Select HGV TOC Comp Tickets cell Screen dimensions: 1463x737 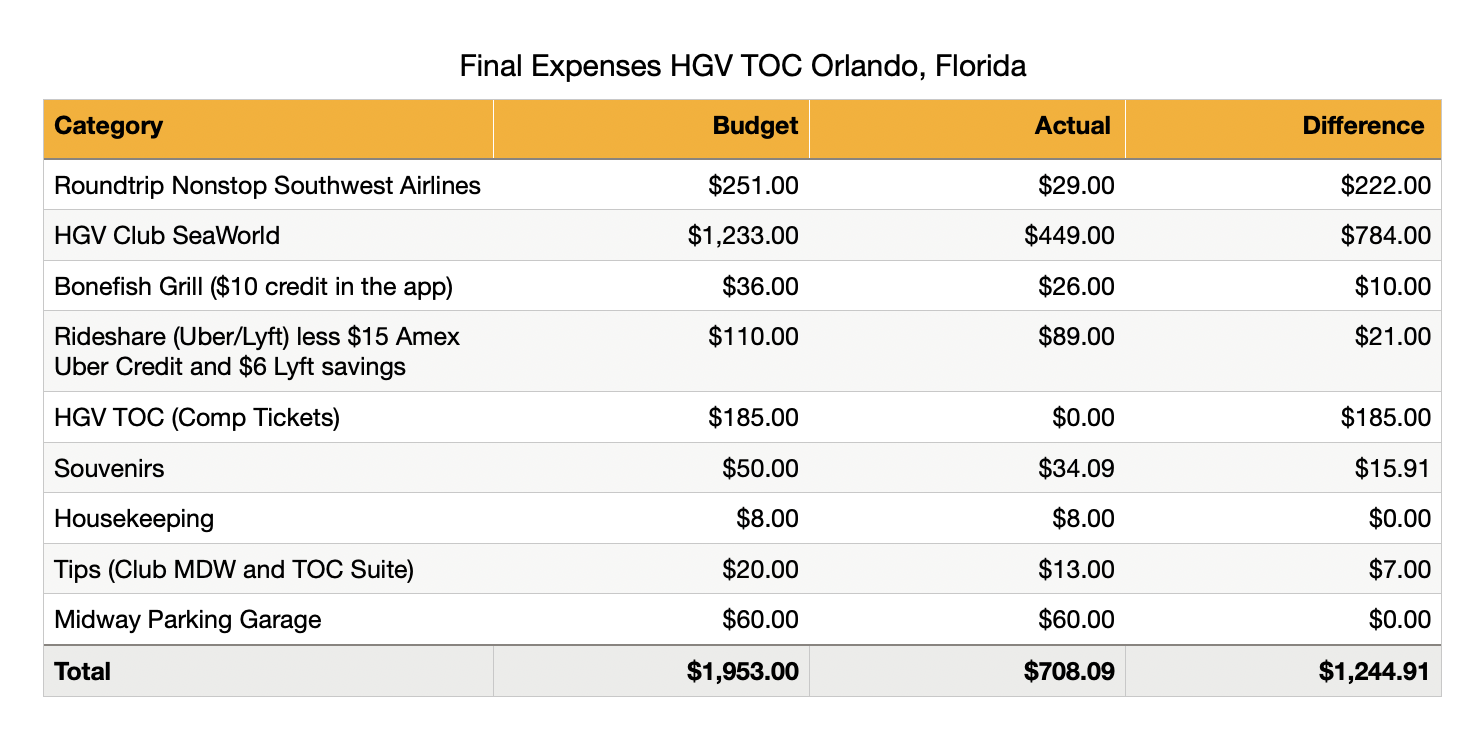point(197,417)
